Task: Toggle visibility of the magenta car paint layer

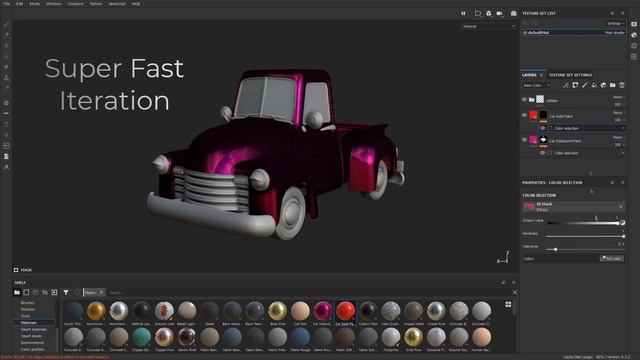Action: pos(524,140)
